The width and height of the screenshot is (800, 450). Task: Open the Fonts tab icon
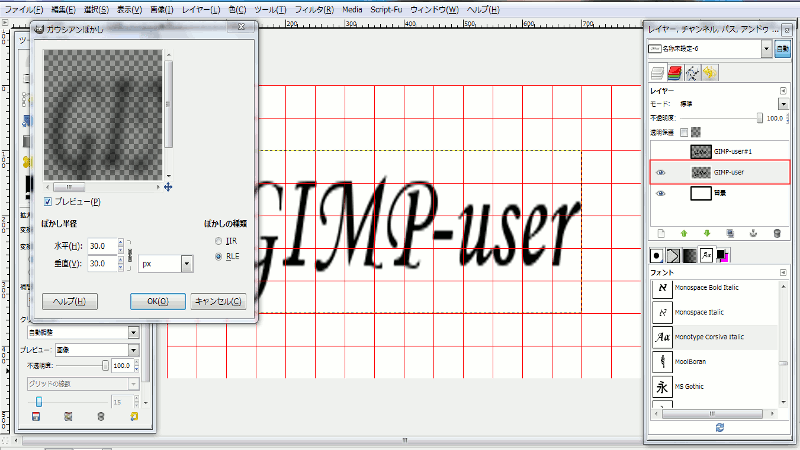[x=707, y=256]
